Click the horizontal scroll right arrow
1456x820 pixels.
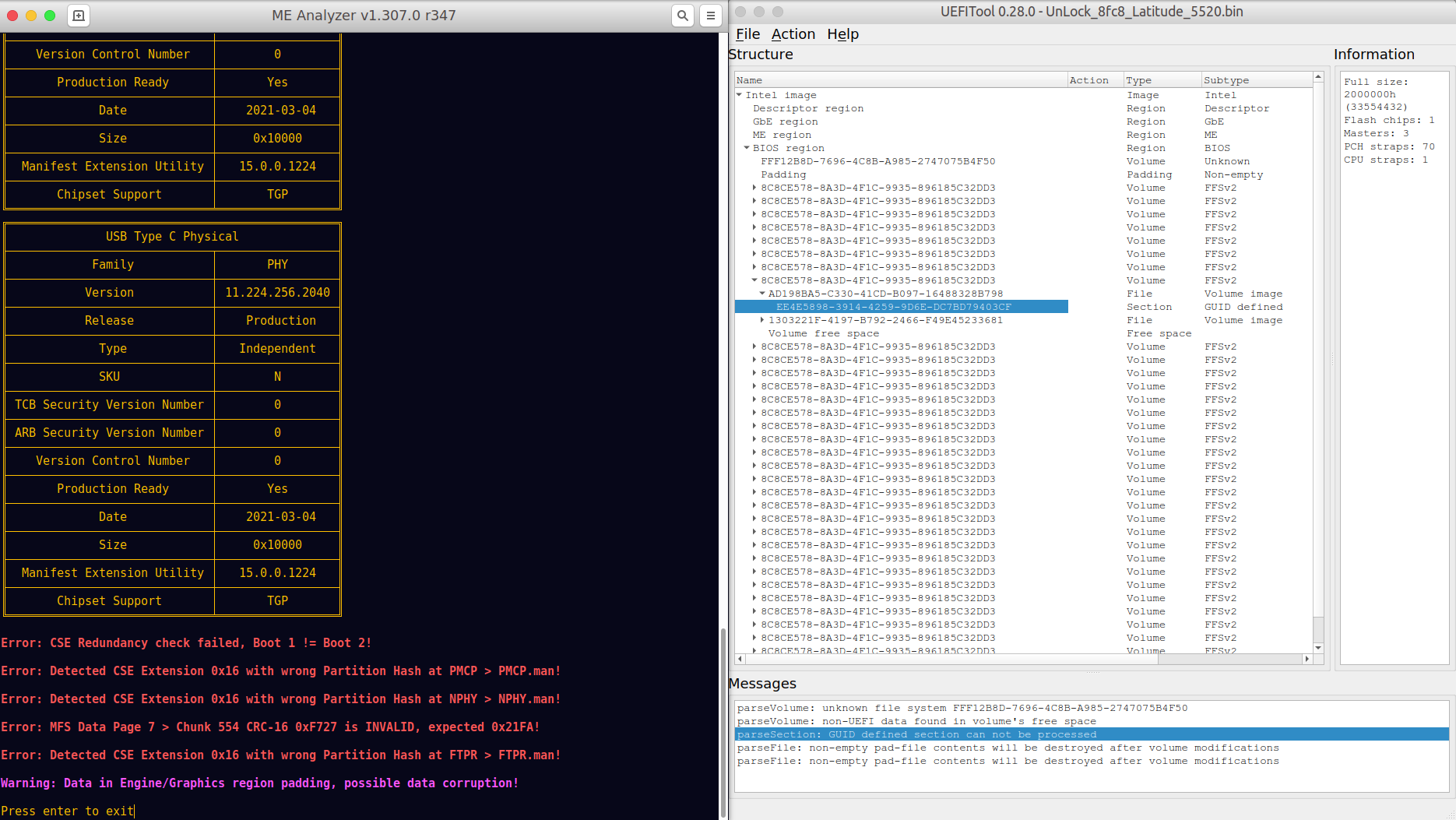[1307, 659]
